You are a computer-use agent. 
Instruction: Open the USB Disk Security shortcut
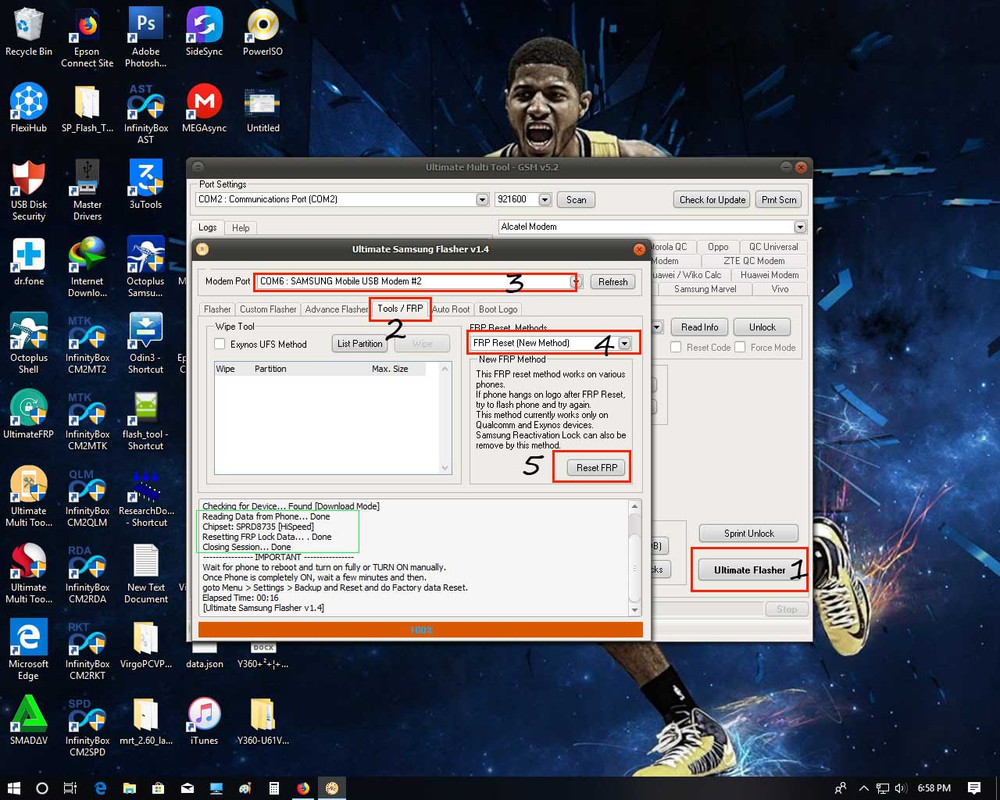tap(29, 190)
